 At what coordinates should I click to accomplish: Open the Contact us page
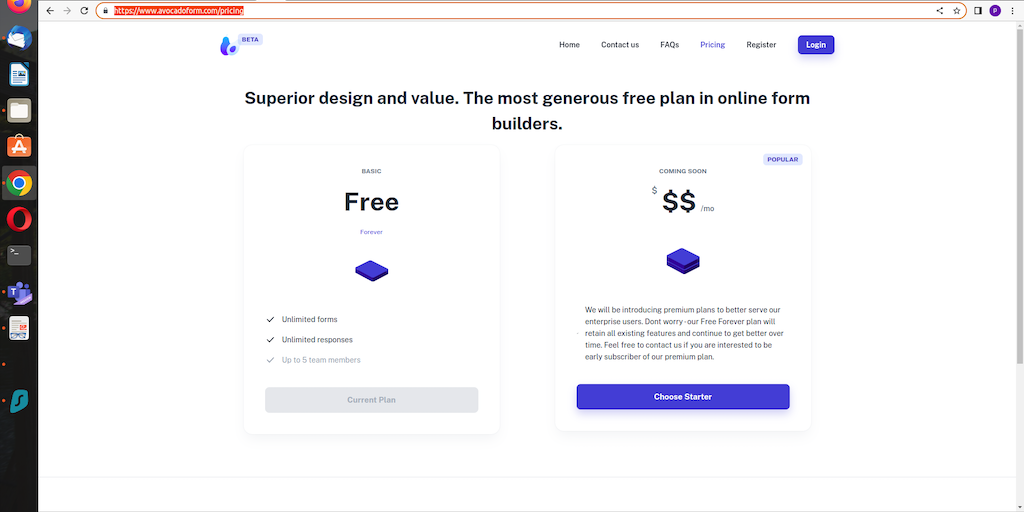[x=620, y=45]
